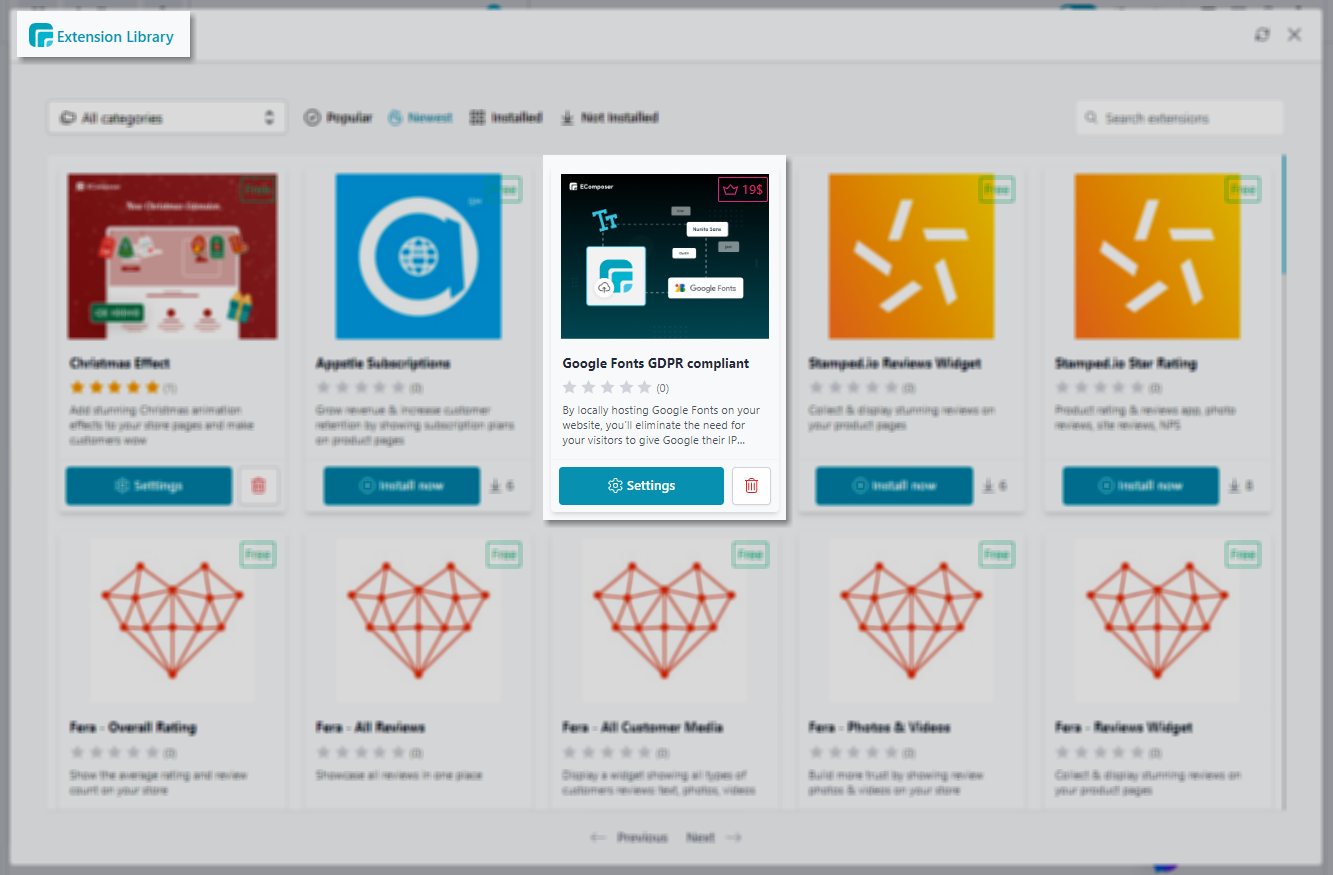Select the Popular filter tab
The height and width of the screenshot is (875, 1333).
[338, 117]
